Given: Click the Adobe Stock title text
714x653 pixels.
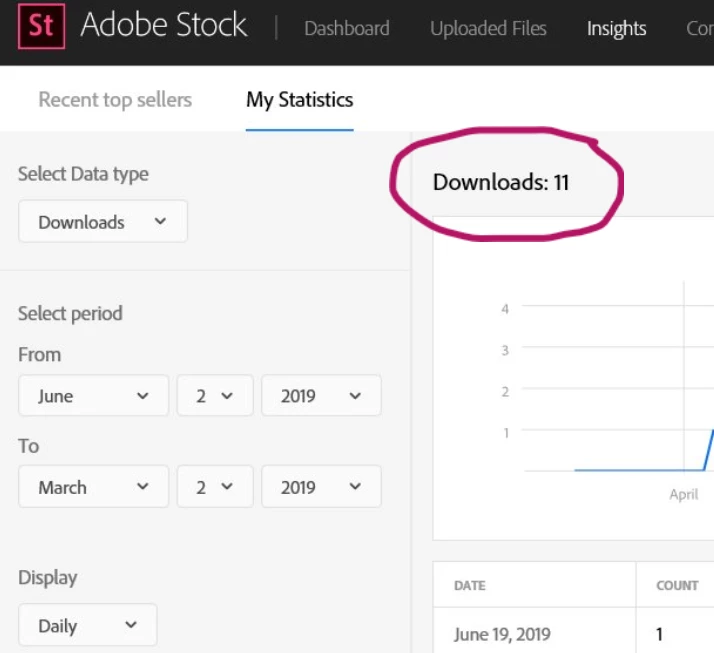Looking at the screenshot, I should 164,25.
